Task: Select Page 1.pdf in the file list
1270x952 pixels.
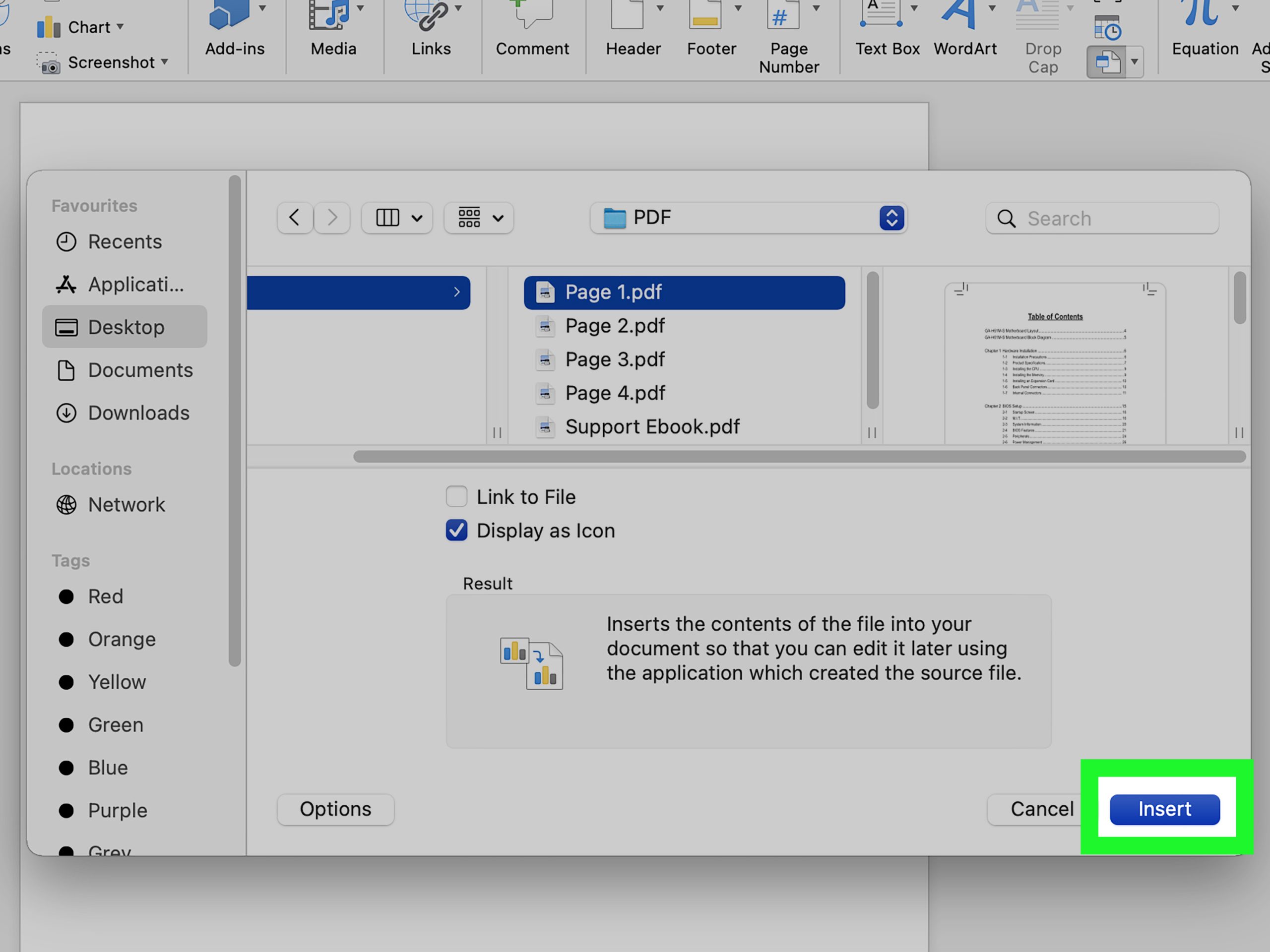Action: pyautogui.click(x=685, y=293)
